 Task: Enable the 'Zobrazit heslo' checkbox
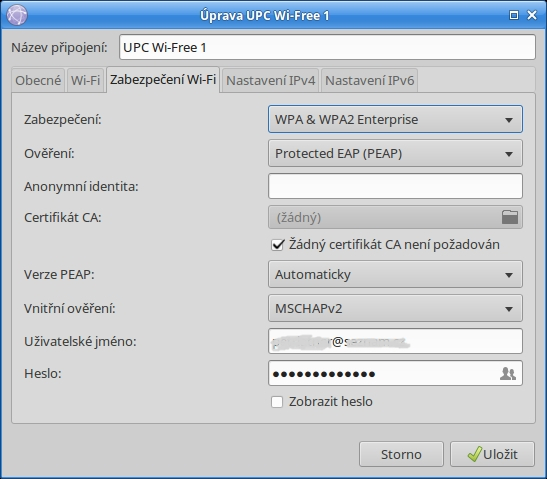click(x=277, y=402)
